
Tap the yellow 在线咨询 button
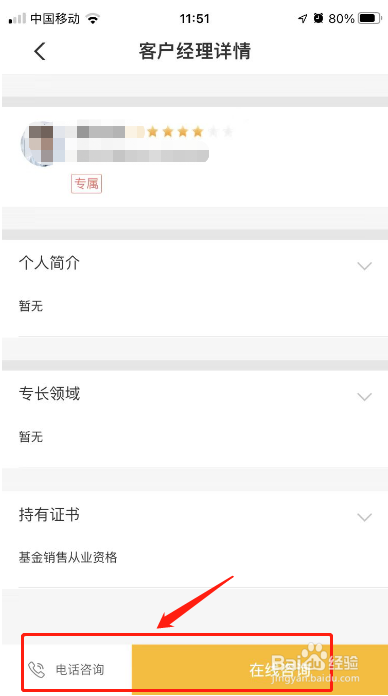(x=260, y=669)
